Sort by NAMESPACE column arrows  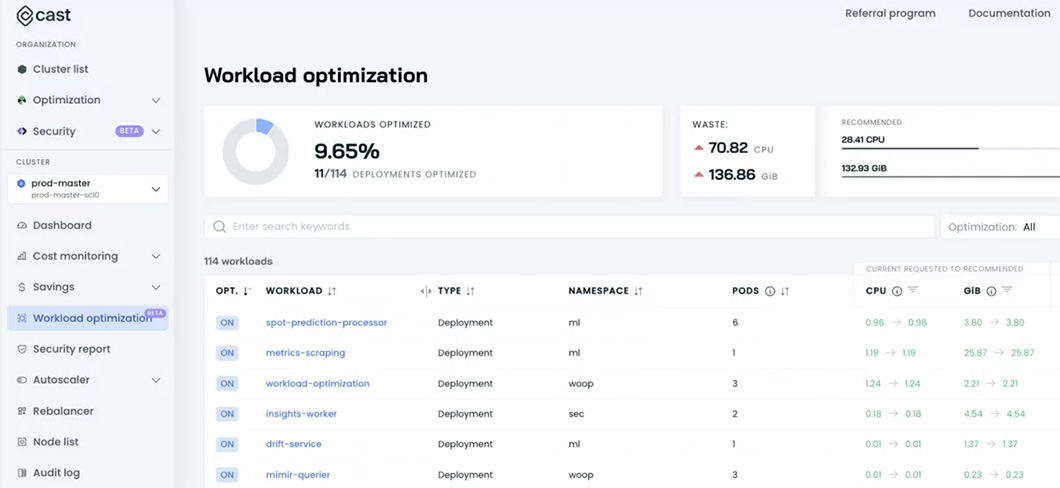click(638, 291)
